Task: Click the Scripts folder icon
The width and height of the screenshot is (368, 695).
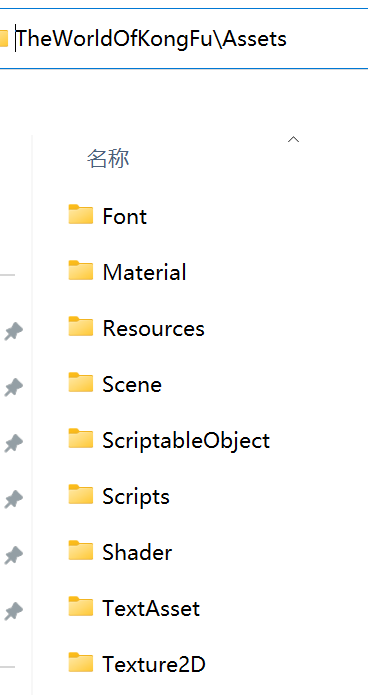Action: (81, 495)
